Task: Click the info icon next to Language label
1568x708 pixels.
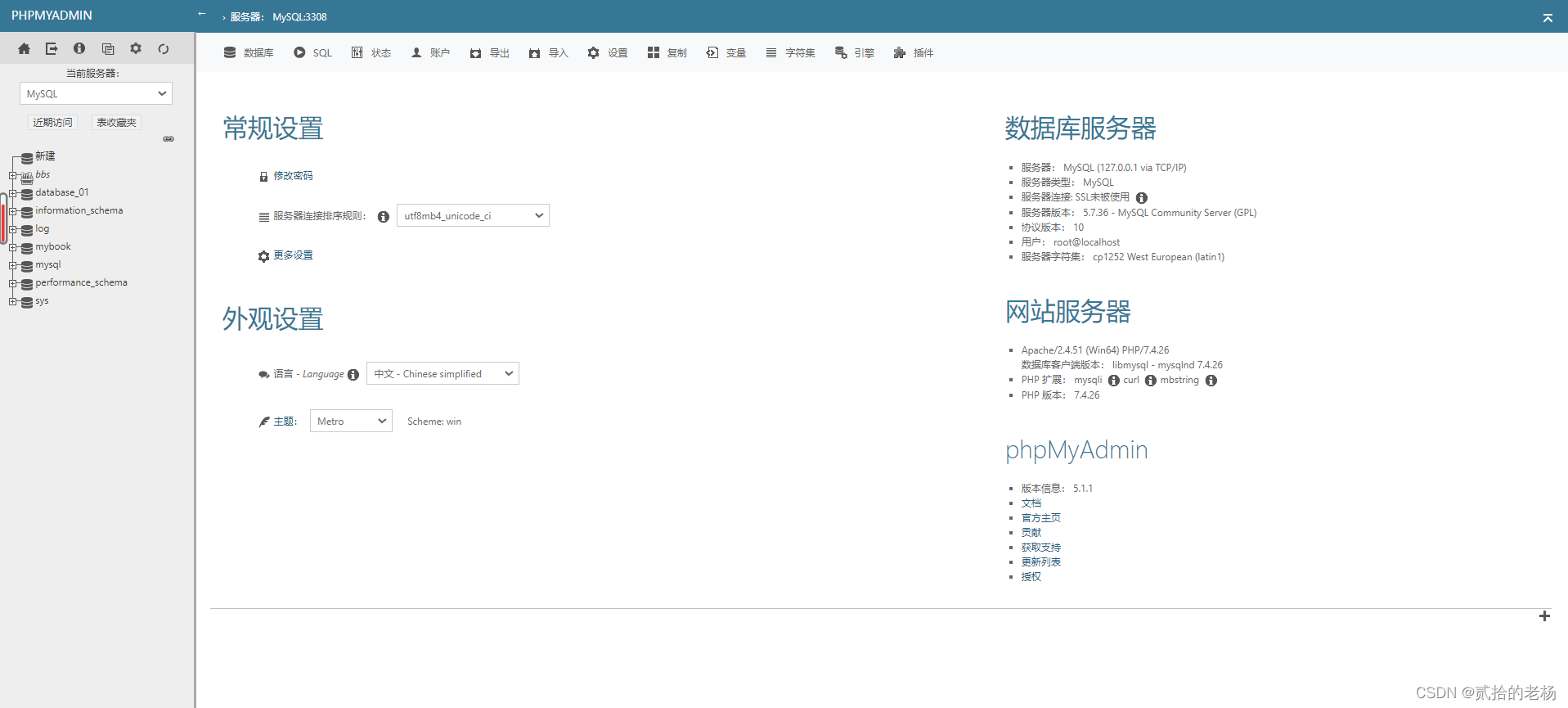Action: (x=353, y=375)
